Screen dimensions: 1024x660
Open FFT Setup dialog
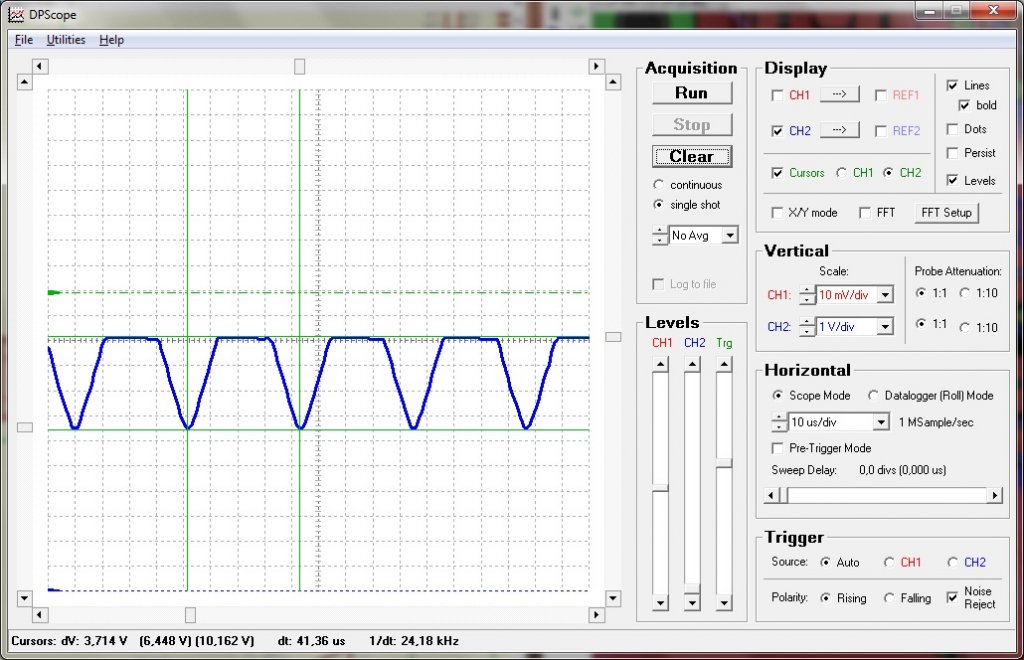point(946,213)
